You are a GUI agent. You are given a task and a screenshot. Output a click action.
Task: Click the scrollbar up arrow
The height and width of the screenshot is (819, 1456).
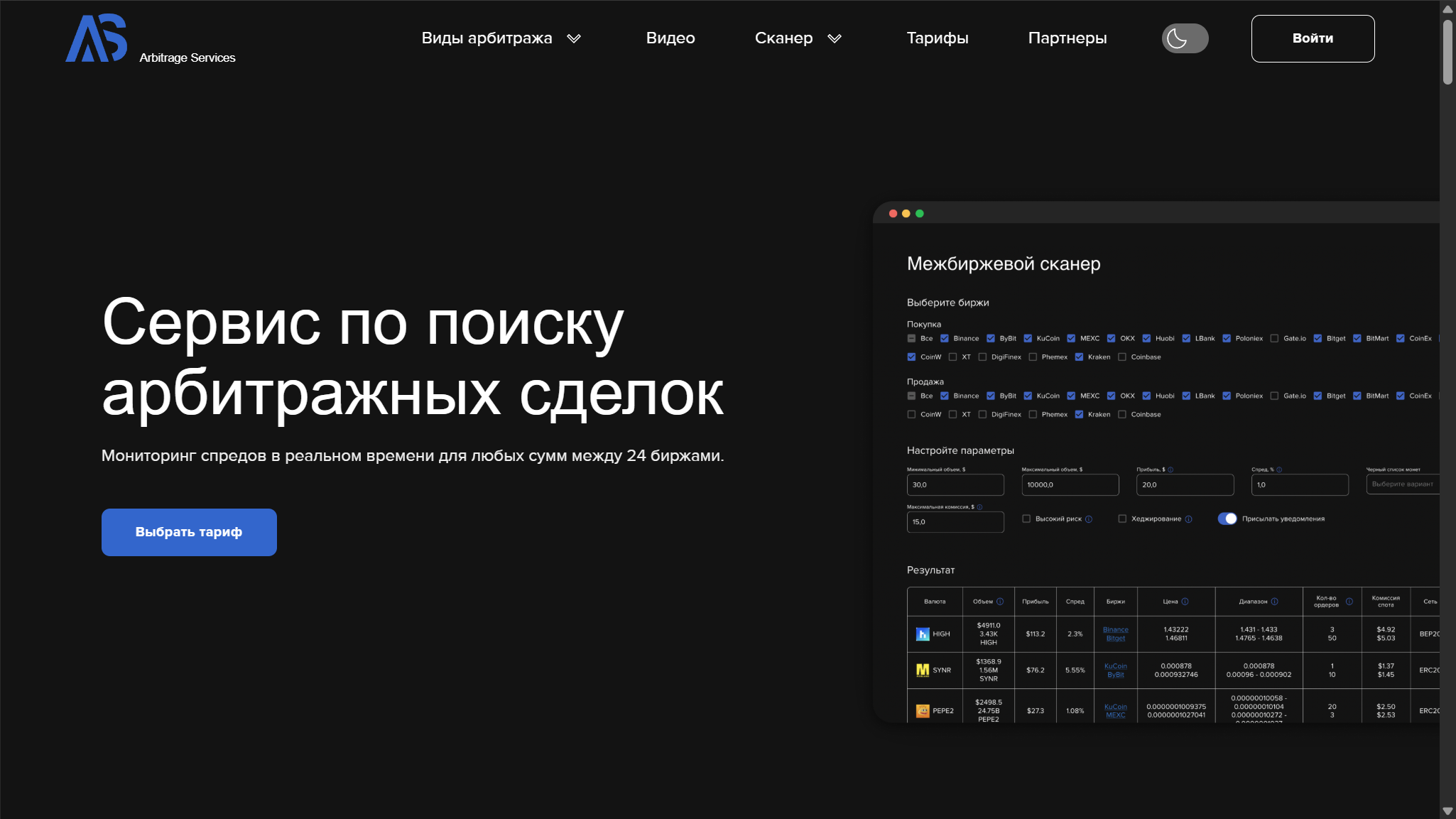coord(1447,9)
